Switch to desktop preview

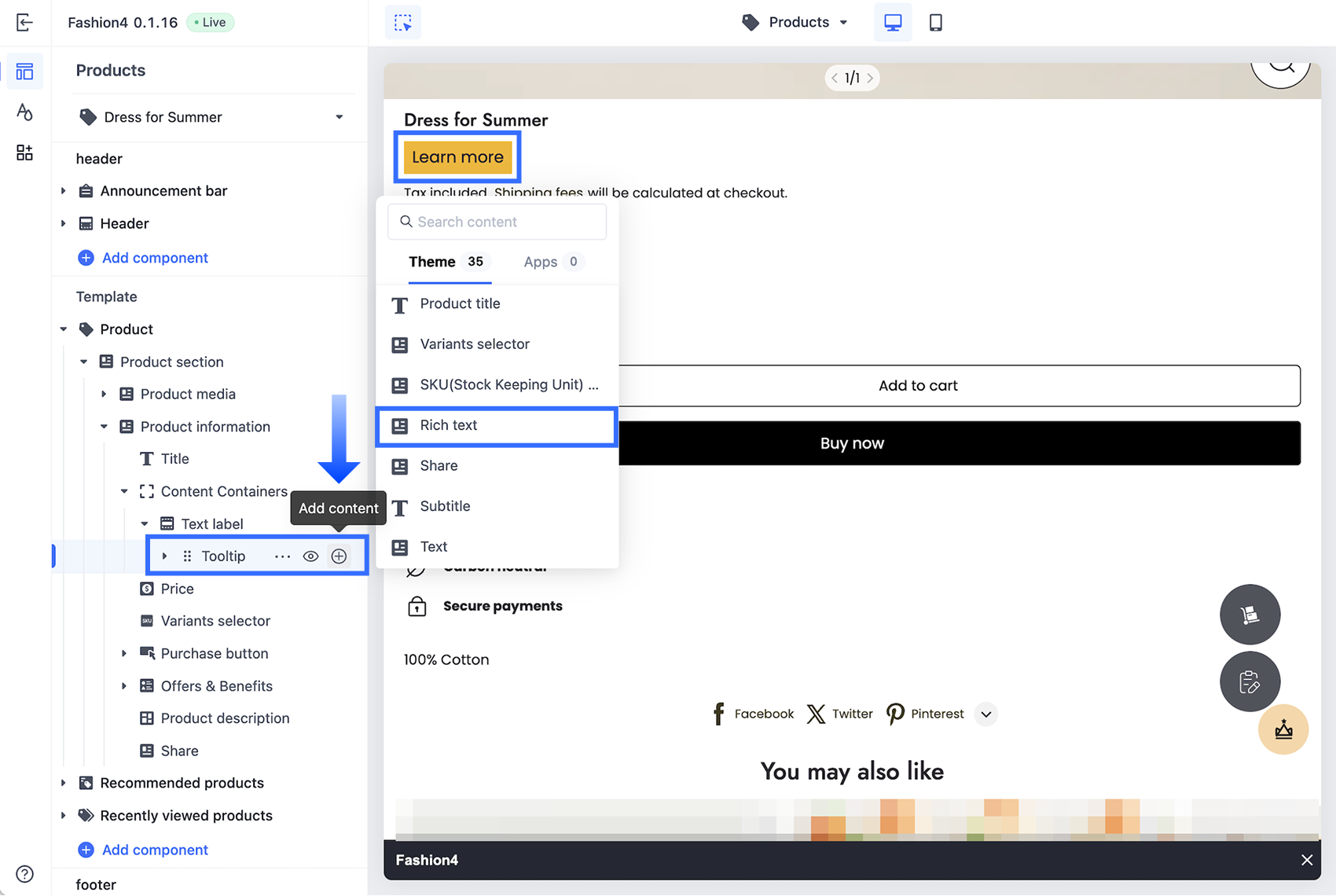pyautogui.click(x=893, y=22)
